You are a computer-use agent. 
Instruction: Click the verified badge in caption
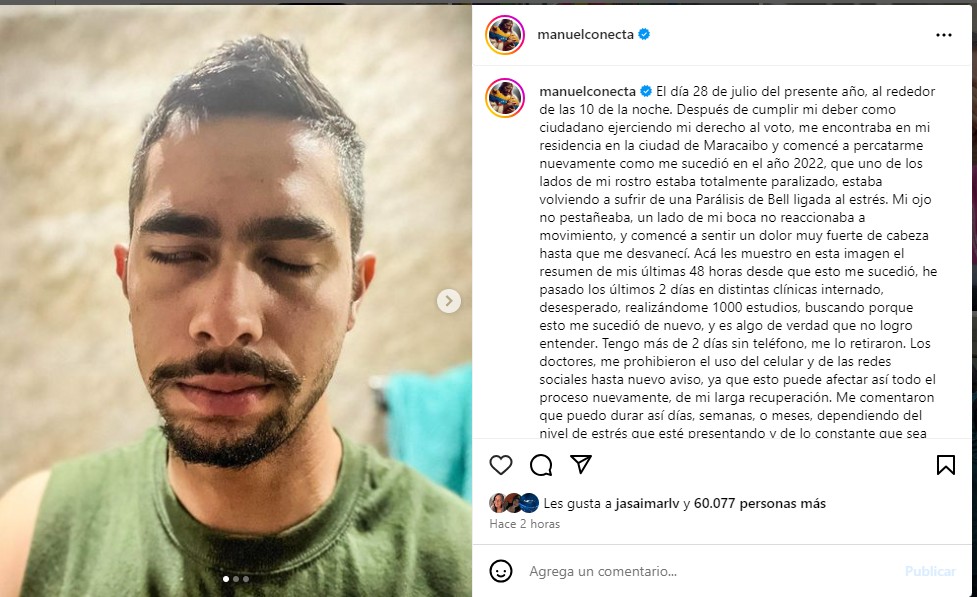tap(646, 91)
